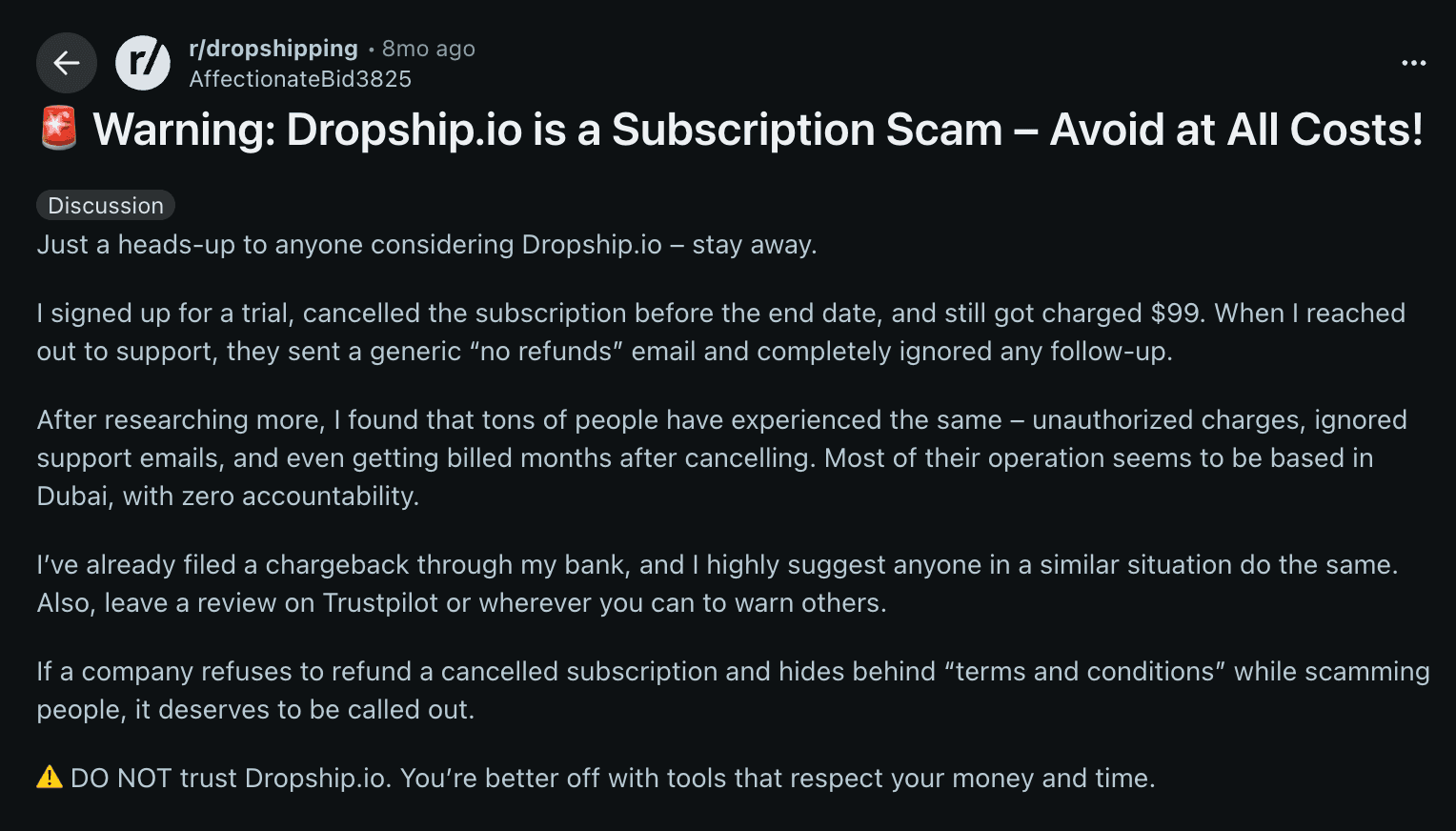View AffectionateBid3825's profile
Image resolution: width=1456 pixels, height=831 pixels.
tap(298, 79)
